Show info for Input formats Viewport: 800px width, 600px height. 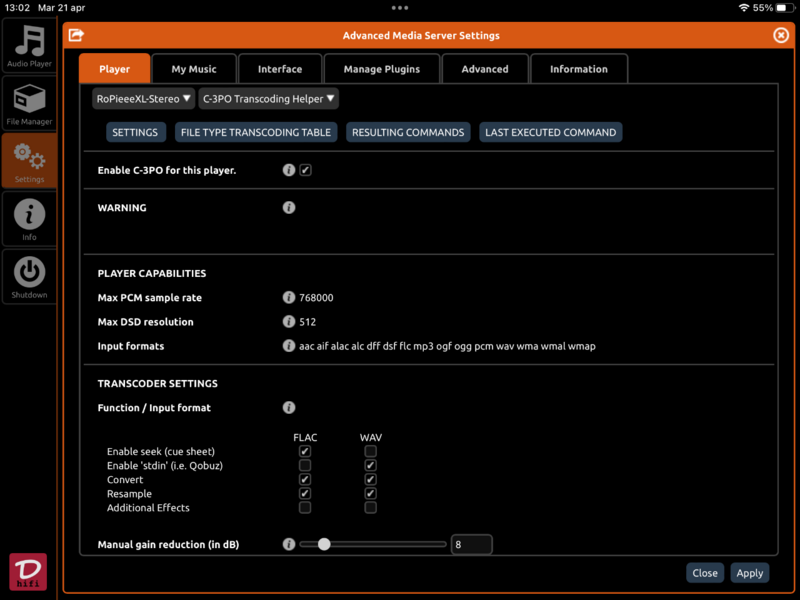[289, 346]
